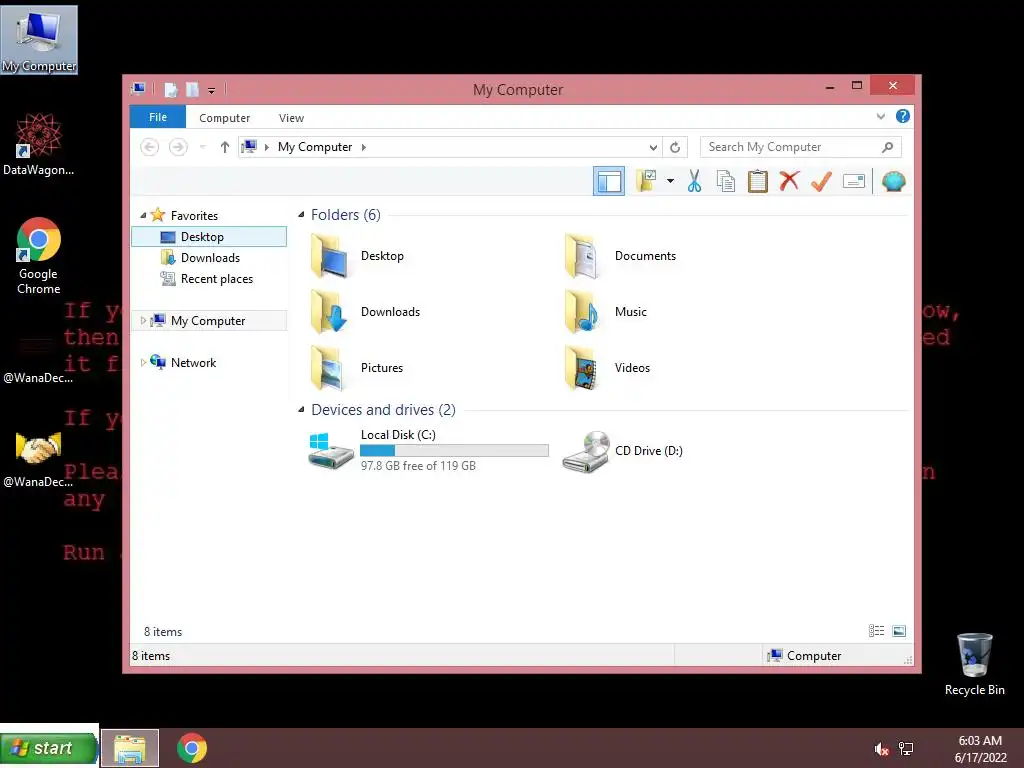Click the Refresh button
Screen dimensions: 1024x768
tap(675, 148)
